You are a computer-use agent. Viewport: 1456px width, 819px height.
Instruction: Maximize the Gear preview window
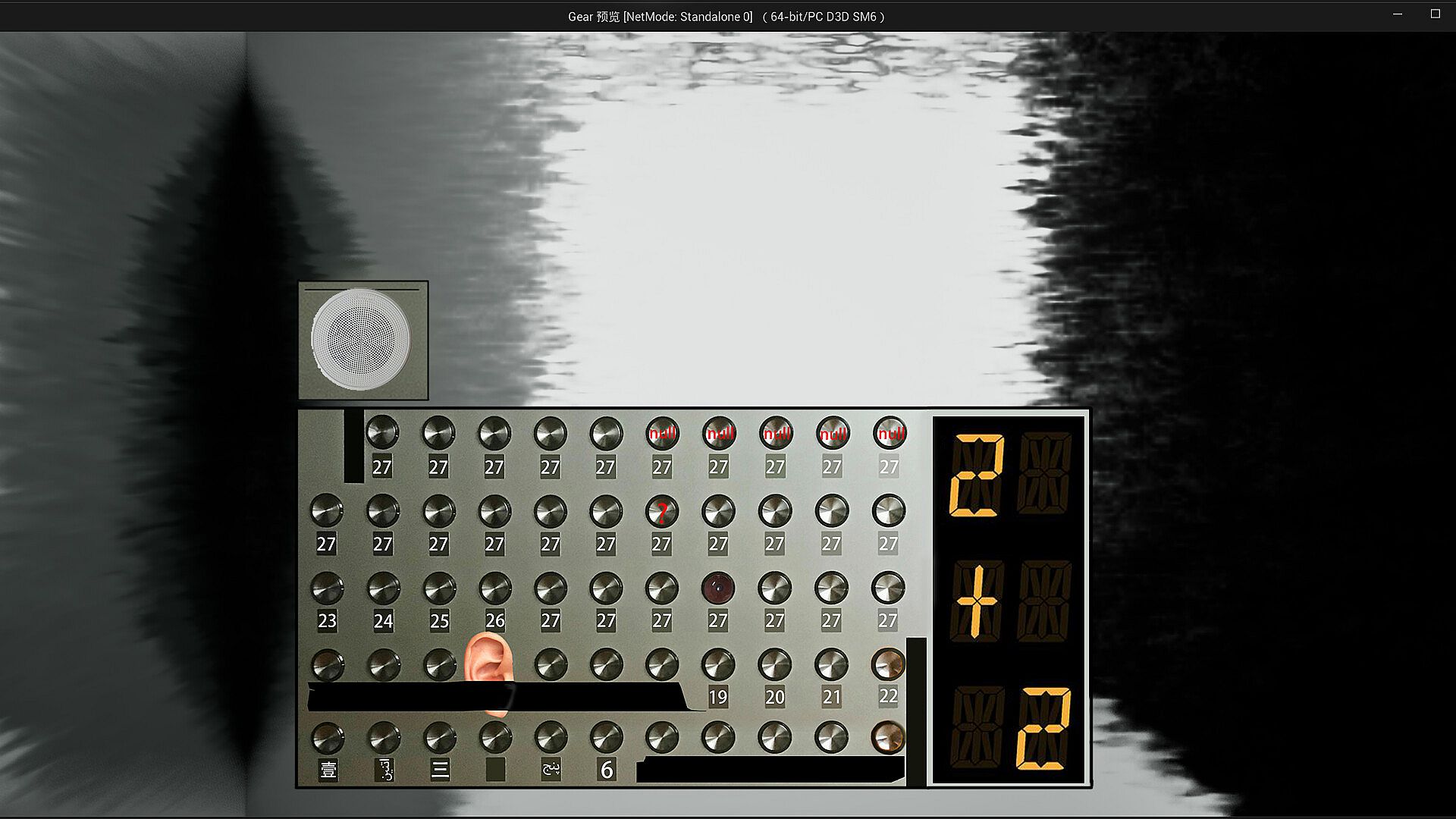pos(1435,14)
